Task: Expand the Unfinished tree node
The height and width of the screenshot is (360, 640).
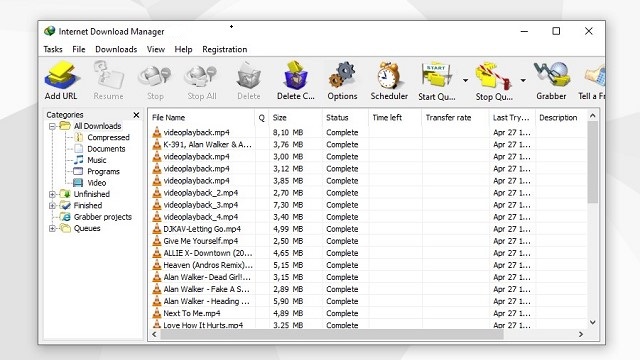Action: (x=52, y=194)
